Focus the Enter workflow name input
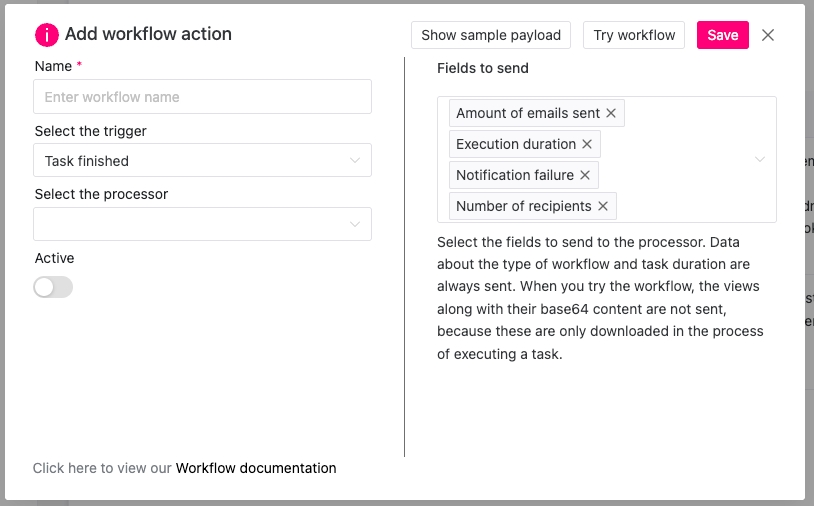The width and height of the screenshot is (814, 506). click(202, 97)
